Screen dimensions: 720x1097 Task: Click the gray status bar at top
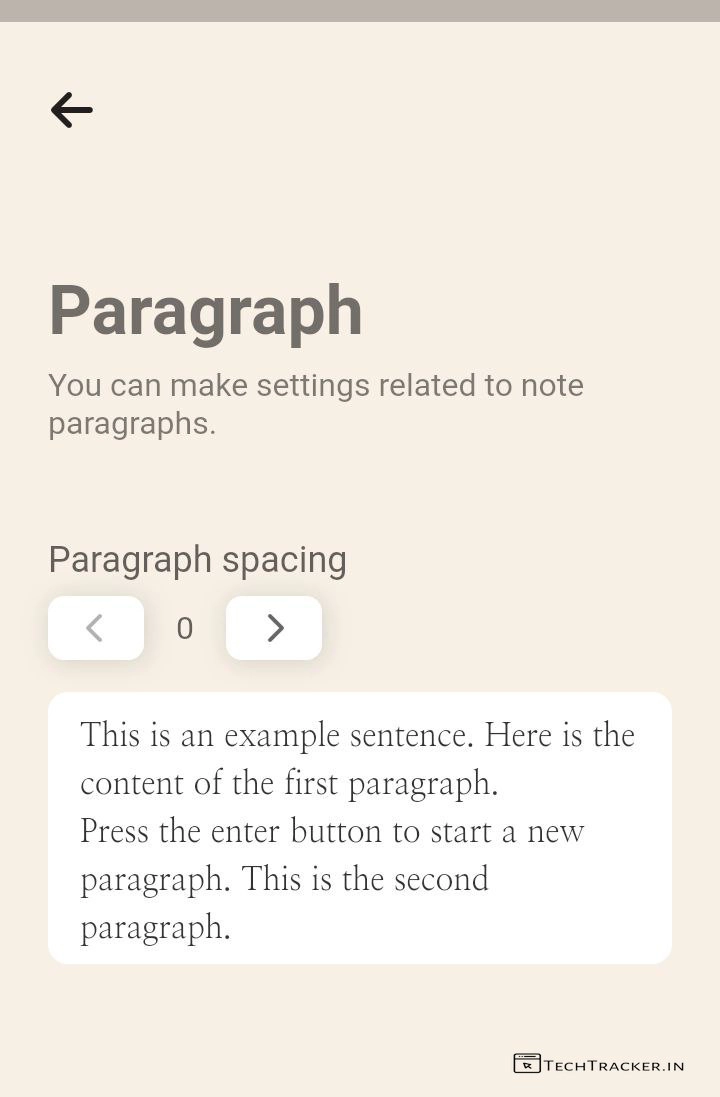pos(360,10)
